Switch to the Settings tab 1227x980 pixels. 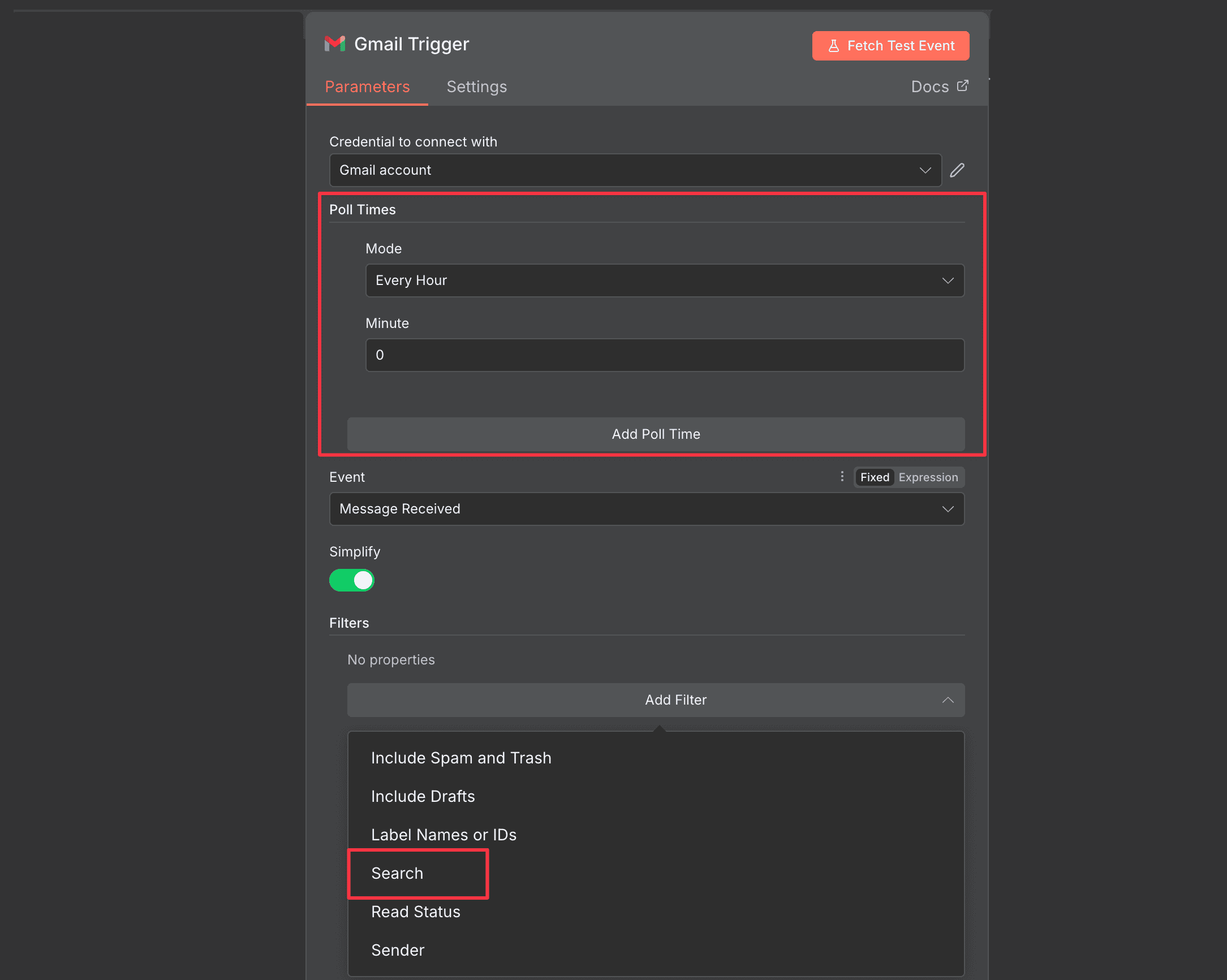tap(476, 87)
